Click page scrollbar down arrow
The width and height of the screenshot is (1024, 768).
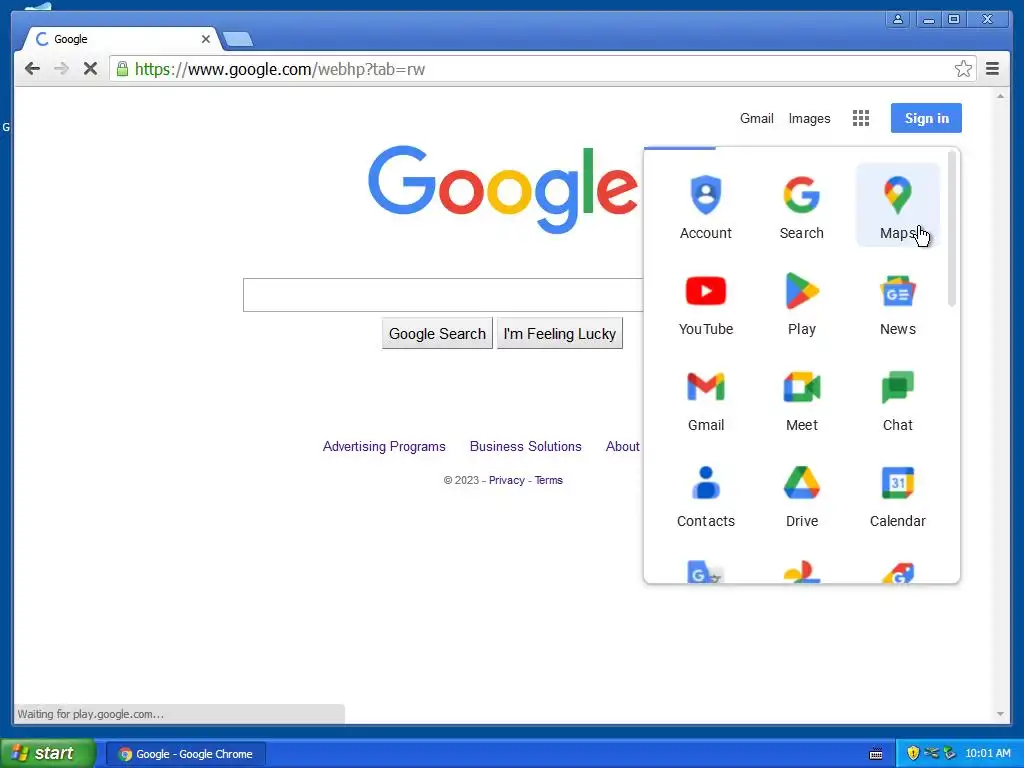1000,714
